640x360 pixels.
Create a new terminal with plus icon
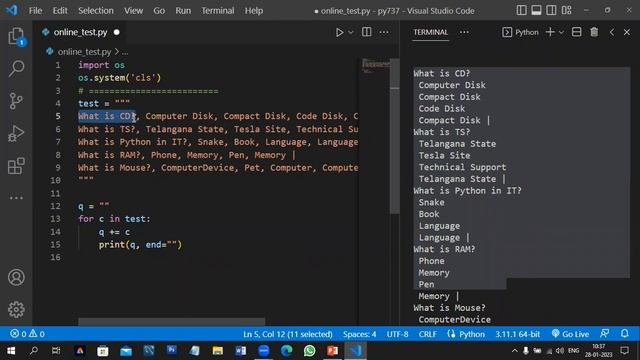point(550,32)
